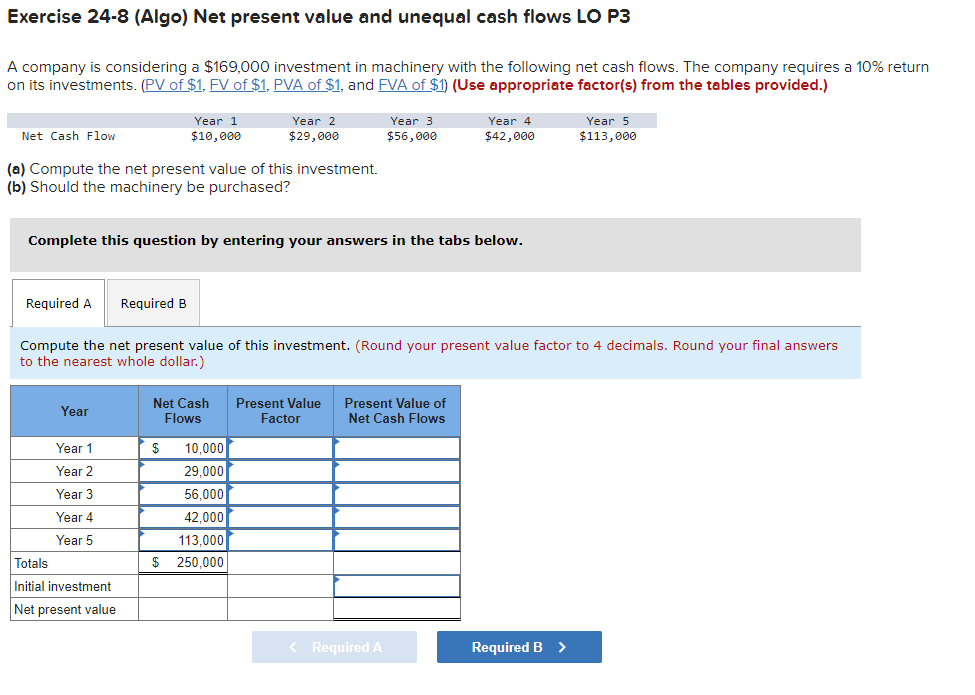Viewport: 975px width, 695px height.
Task: Click the Year 4 Net Cash Flows cell showing 42,000
Action: (182, 517)
